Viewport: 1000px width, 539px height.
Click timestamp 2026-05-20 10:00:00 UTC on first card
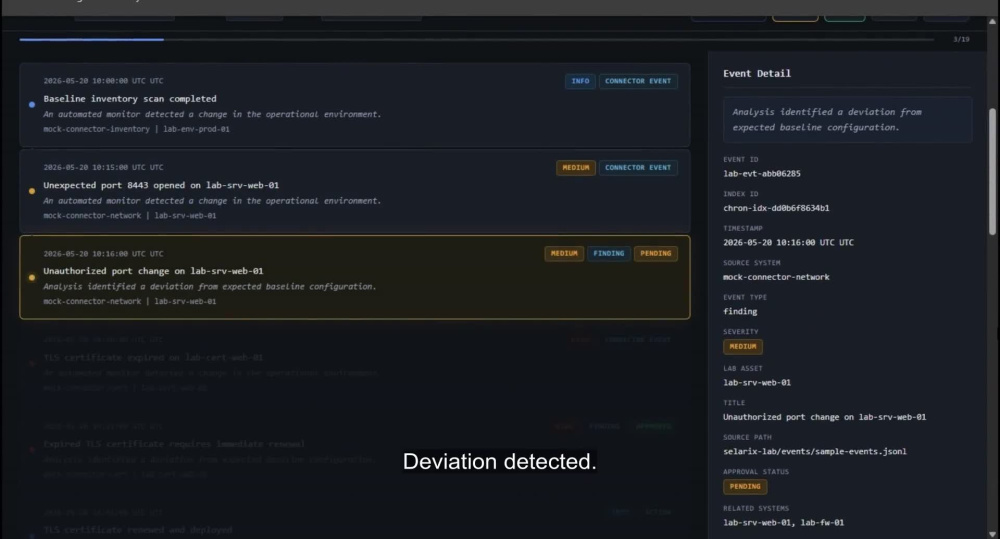[103, 81]
